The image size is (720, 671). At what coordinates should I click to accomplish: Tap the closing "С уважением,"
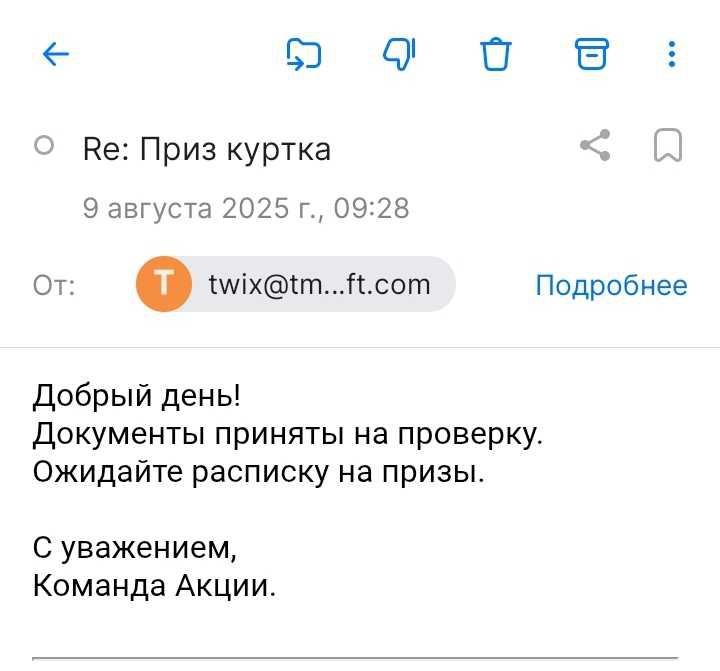tap(136, 548)
